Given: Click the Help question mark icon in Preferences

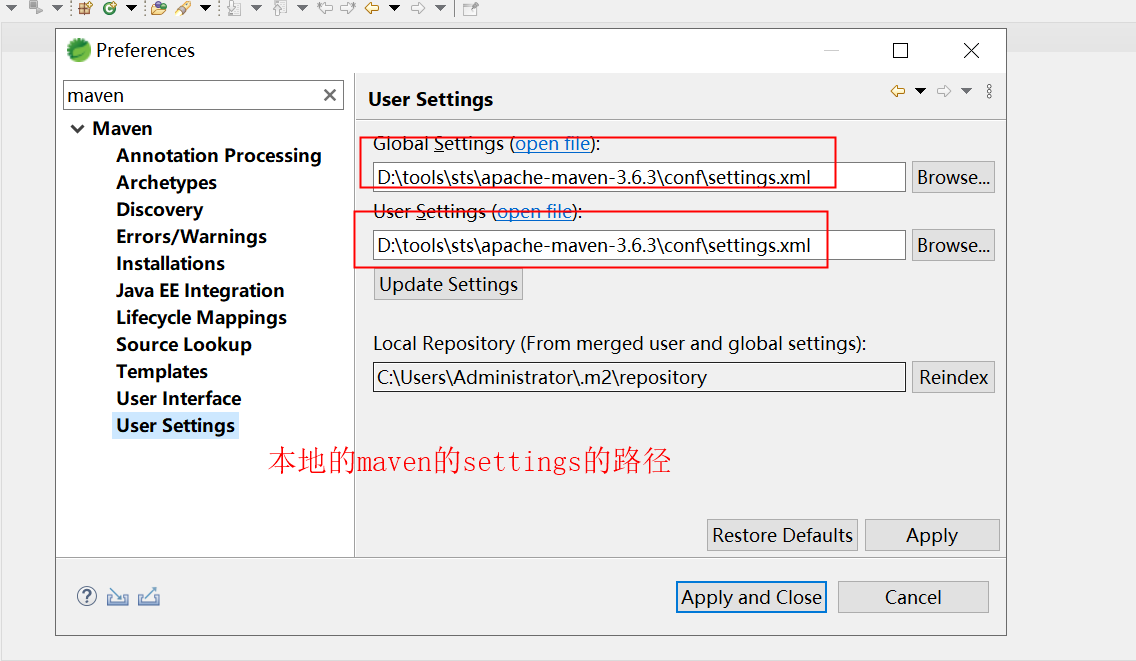Looking at the screenshot, I should (x=86, y=596).
